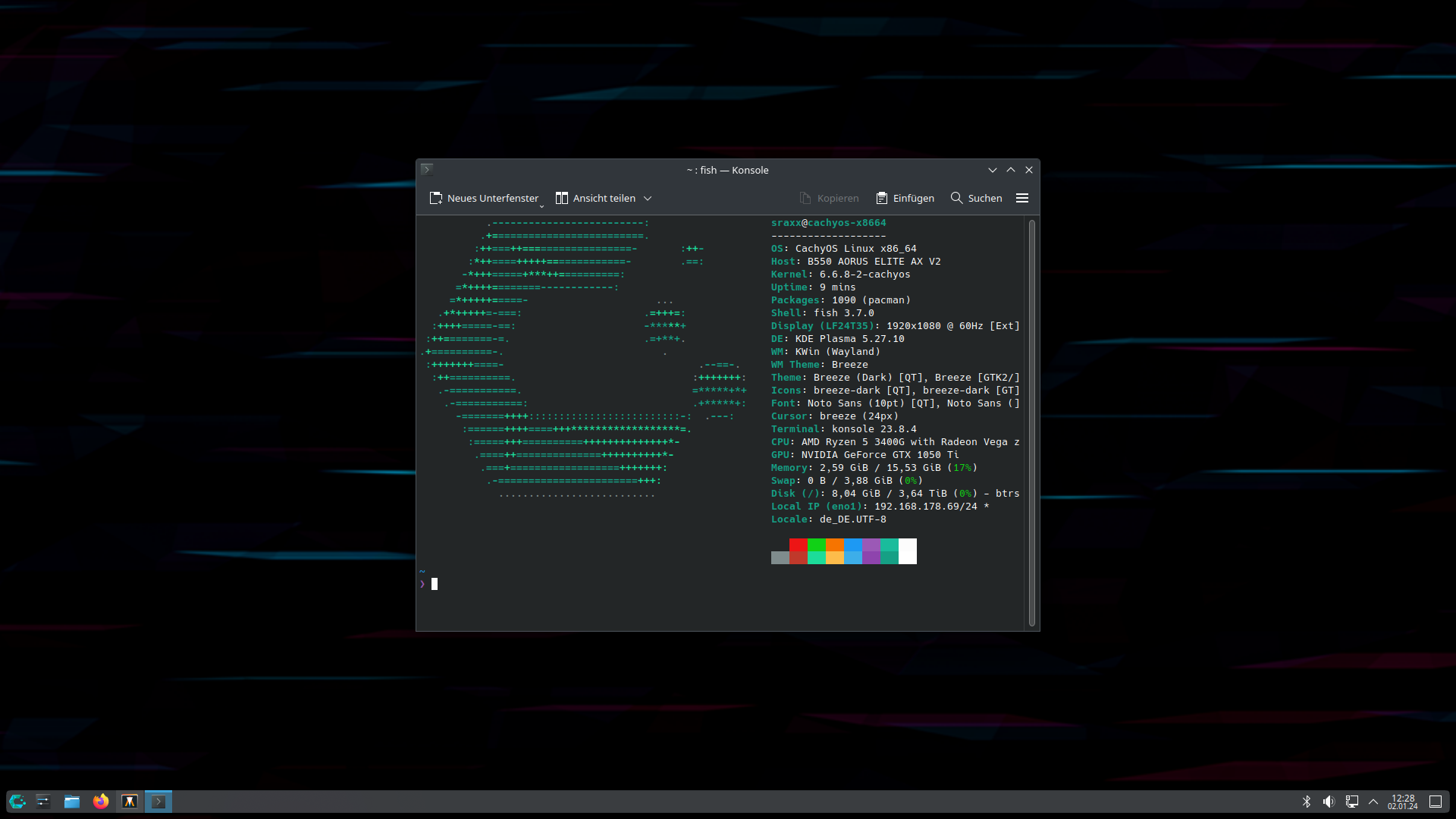Open System Settings from the taskbar

(43, 802)
